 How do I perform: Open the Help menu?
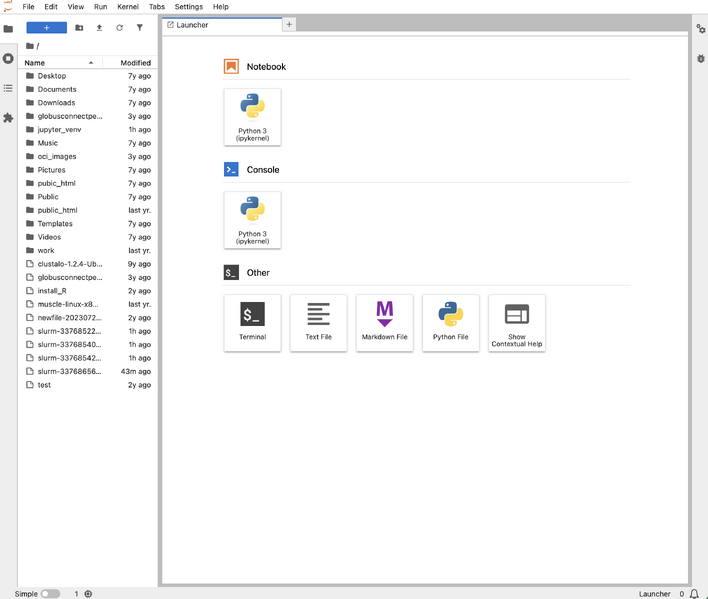tap(221, 7)
